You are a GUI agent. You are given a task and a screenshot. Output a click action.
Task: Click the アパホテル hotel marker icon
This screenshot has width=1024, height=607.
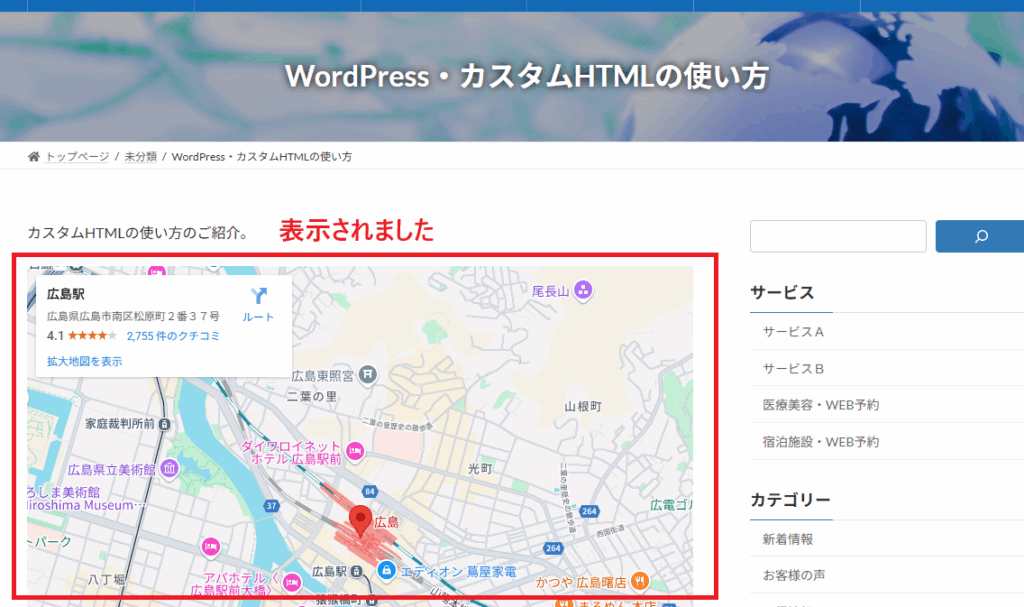pos(292,582)
